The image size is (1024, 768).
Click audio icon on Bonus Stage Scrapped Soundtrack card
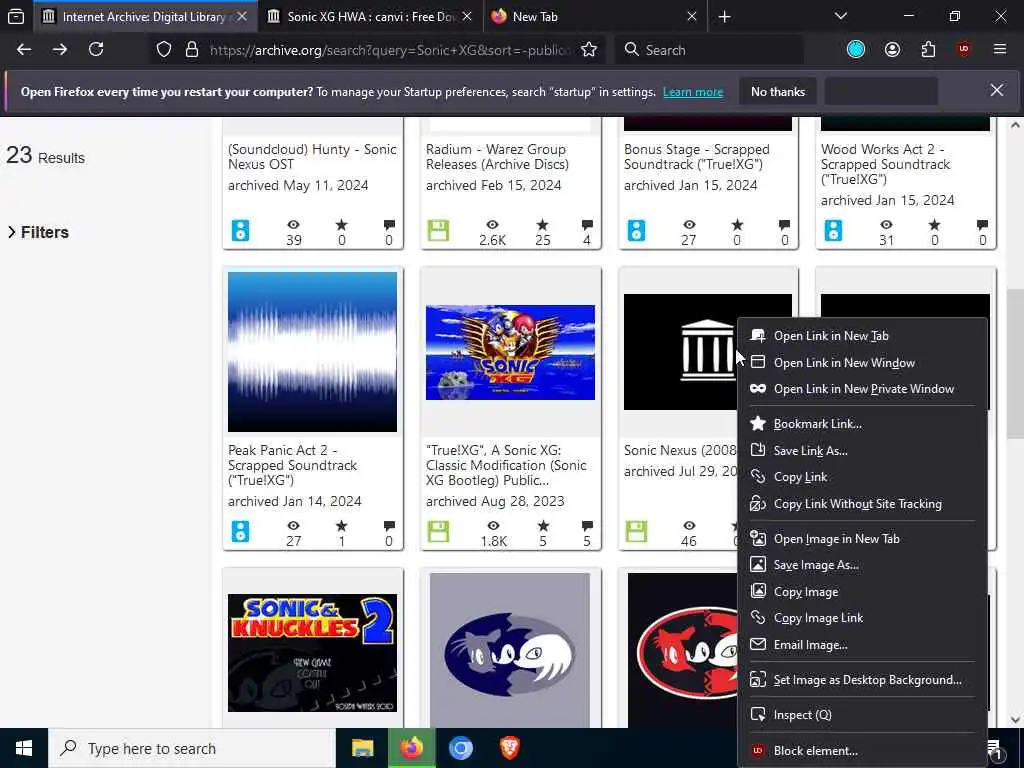[x=636, y=231]
